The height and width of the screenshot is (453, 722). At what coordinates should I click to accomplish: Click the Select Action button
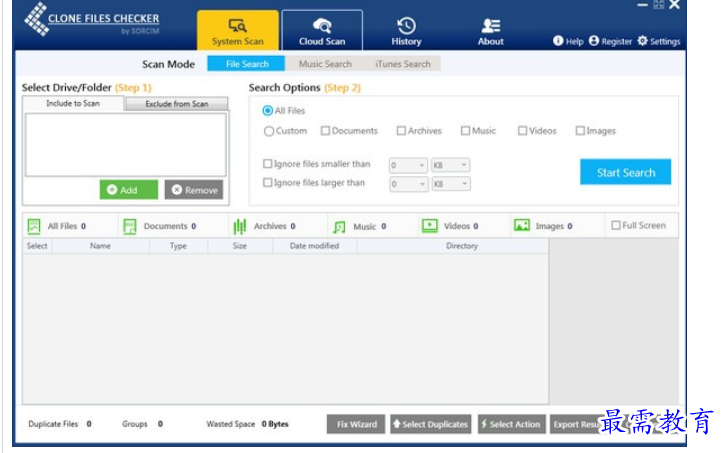coord(512,424)
